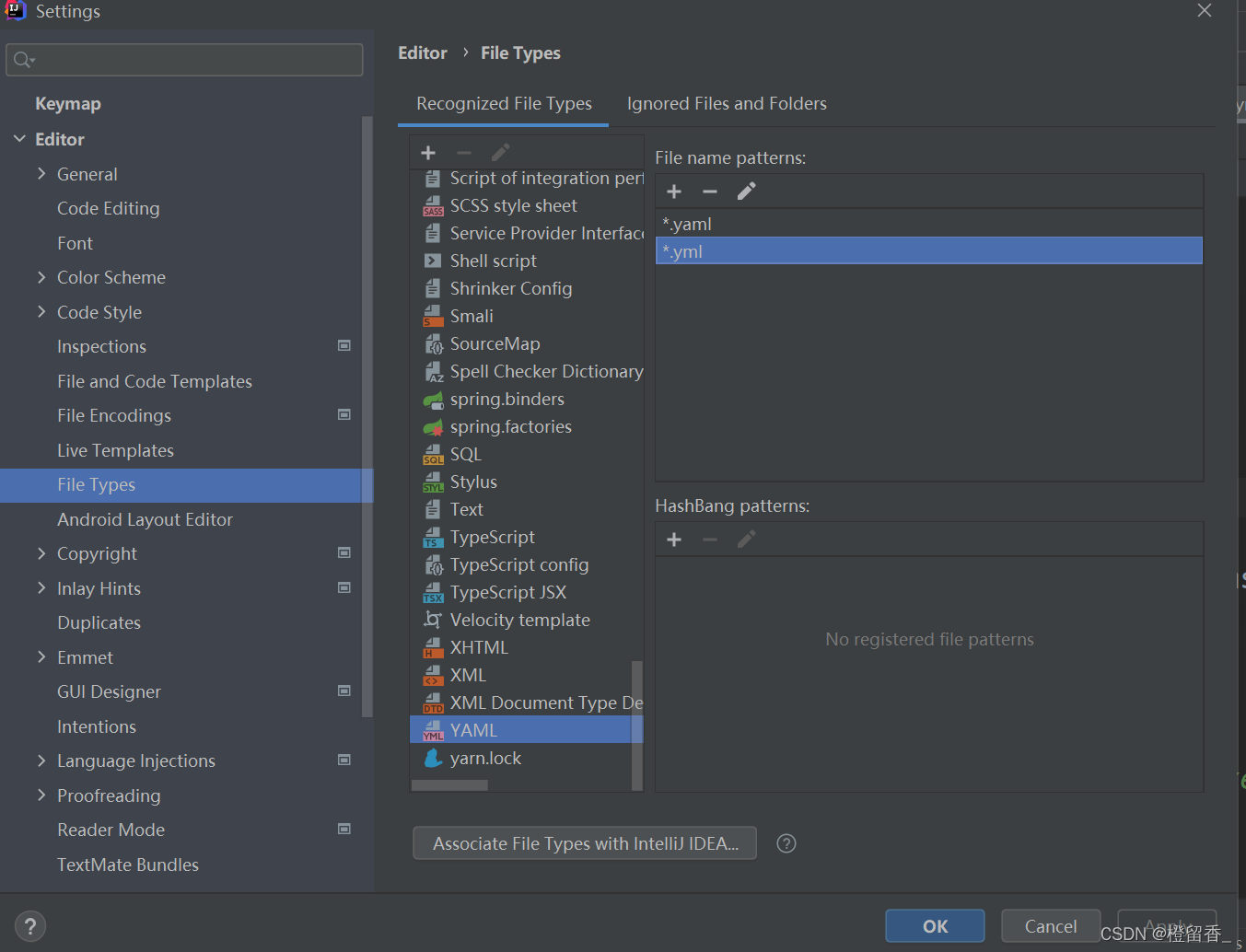1246x952 pixels.
Task: Click the settings search input field
Action: tap(184, 60)
